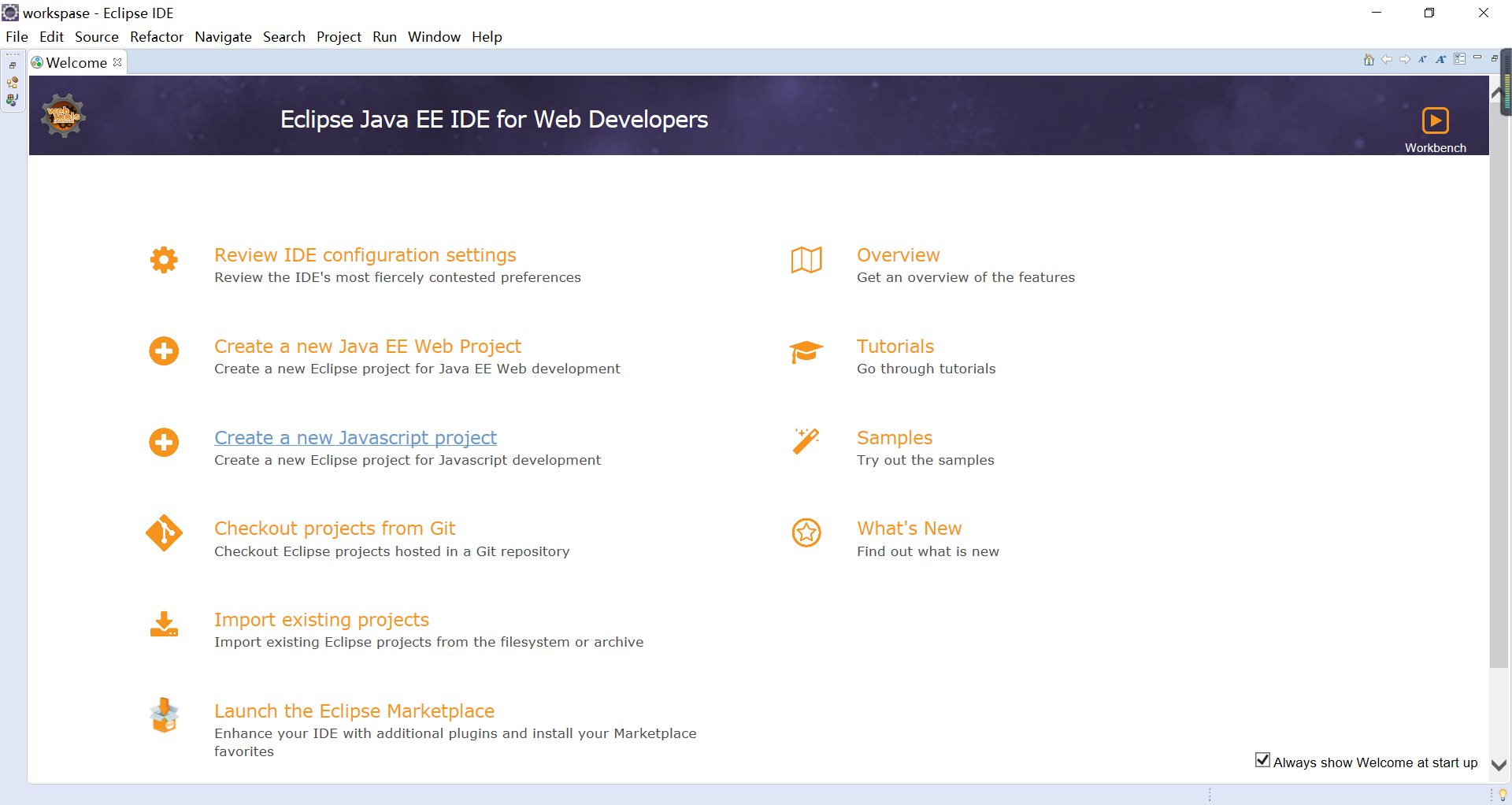This screenshot has width=1512, height=805.
Task: Magnify font size with the large A icon
Action: click(1441, 60)
